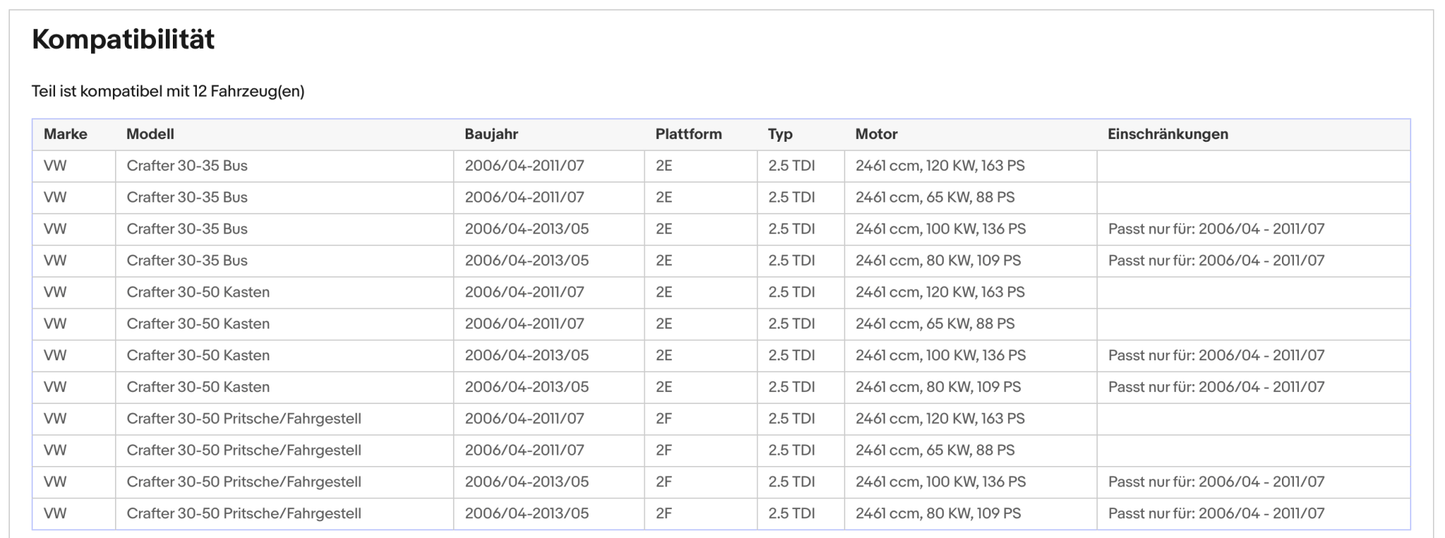
Task: Select the Crafter 30-35 Bus 80 KW motor cell
Action: pos(938,261)
